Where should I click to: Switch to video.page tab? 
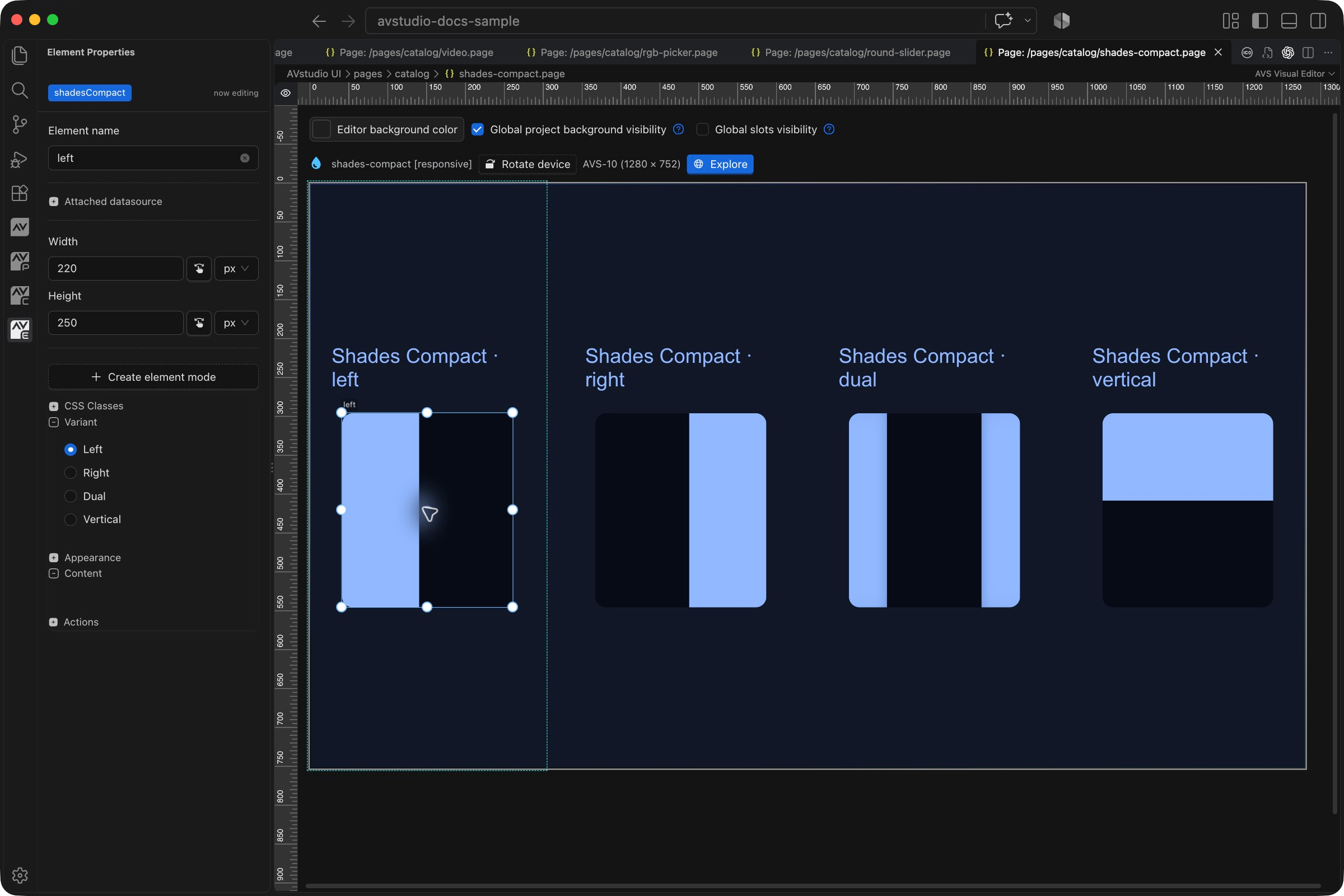click(409, 53)
